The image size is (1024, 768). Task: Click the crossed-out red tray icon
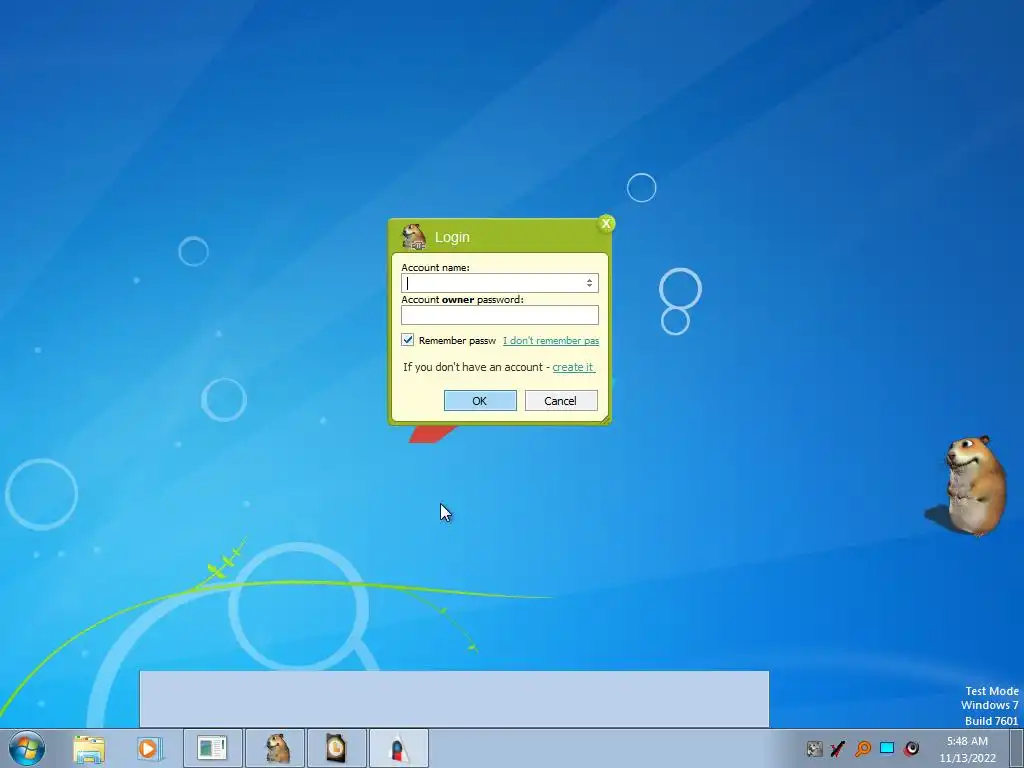point(838,748)
